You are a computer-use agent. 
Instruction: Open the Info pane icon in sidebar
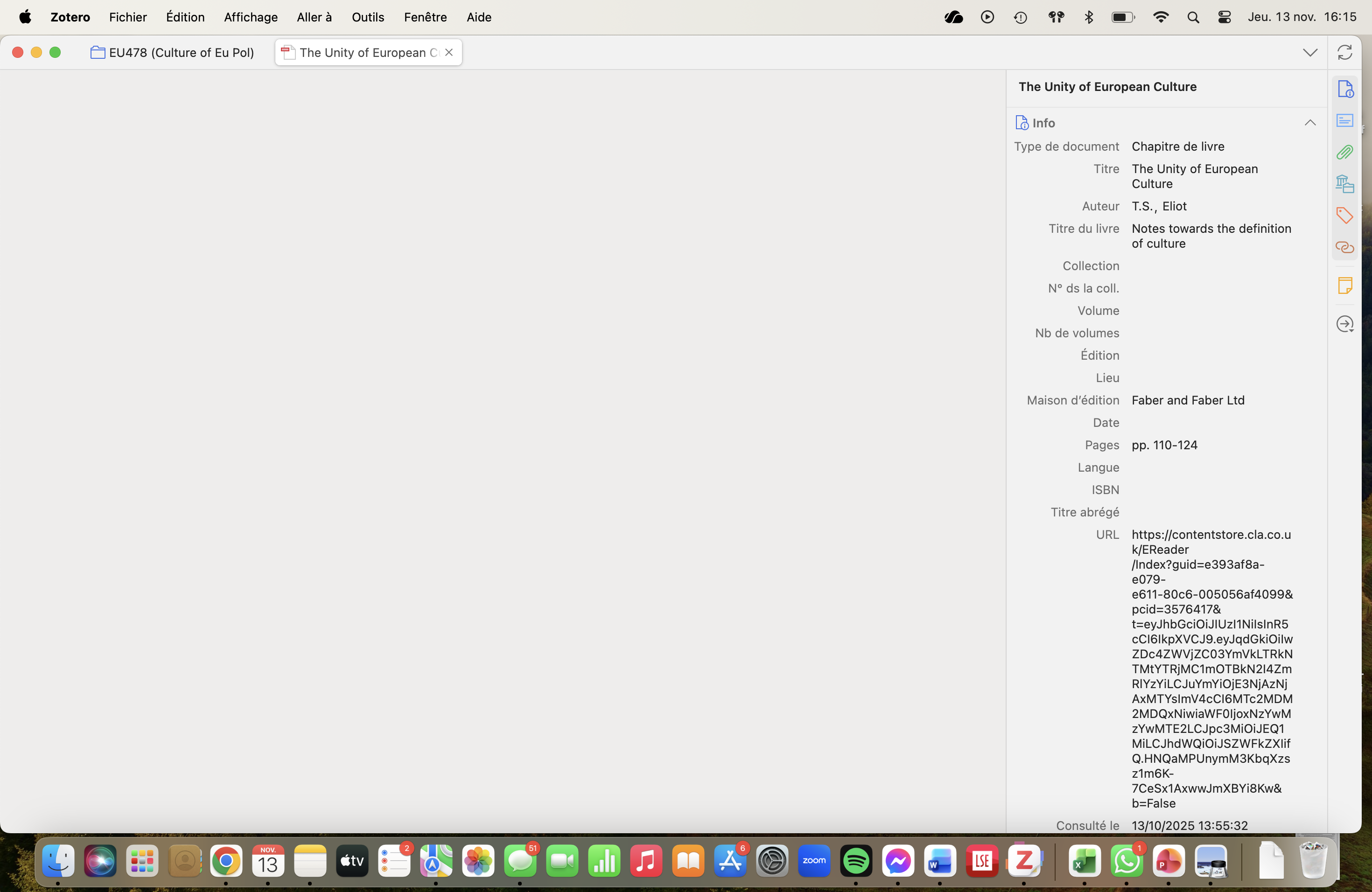[x=1344, y=89]
